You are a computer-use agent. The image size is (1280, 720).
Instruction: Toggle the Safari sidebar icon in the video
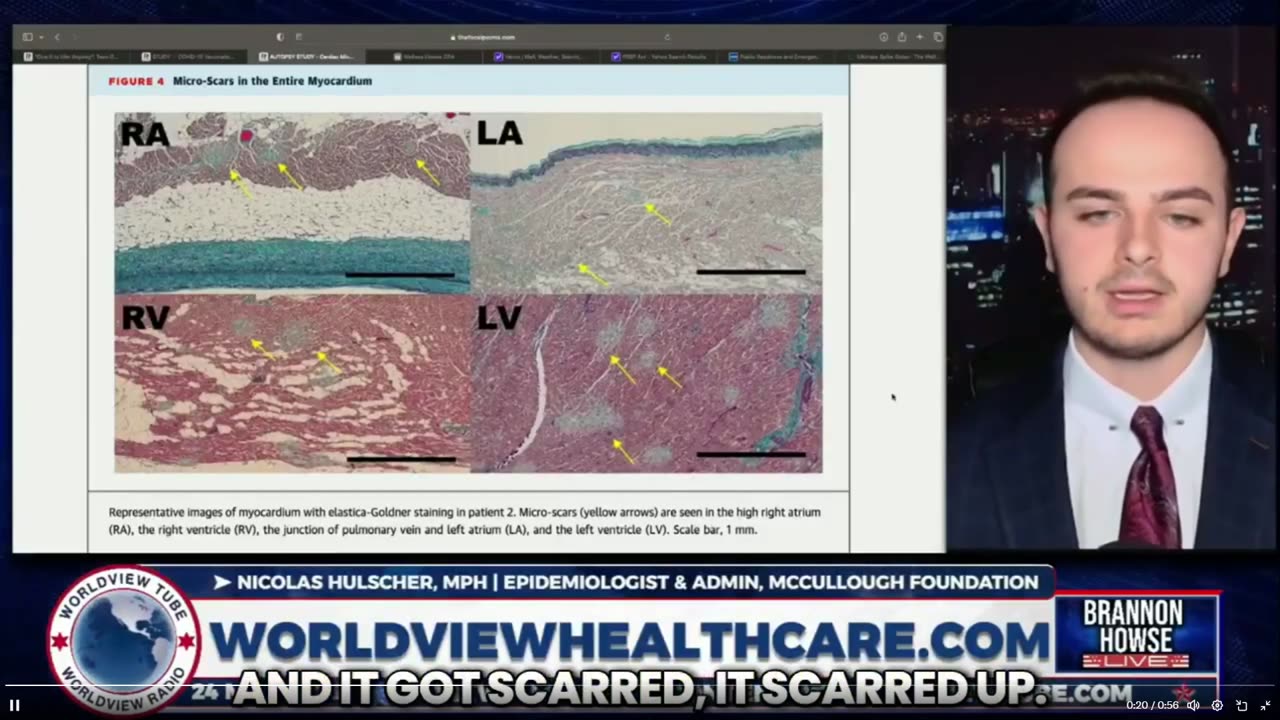[x=28, y=37]
